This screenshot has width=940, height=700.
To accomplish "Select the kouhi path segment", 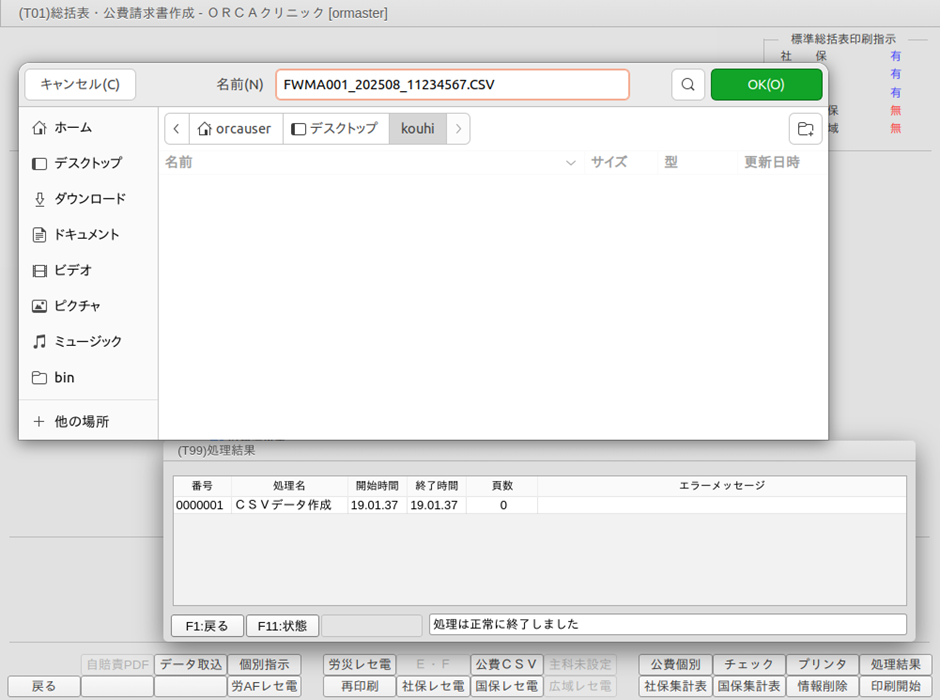I will click(417, 129).
